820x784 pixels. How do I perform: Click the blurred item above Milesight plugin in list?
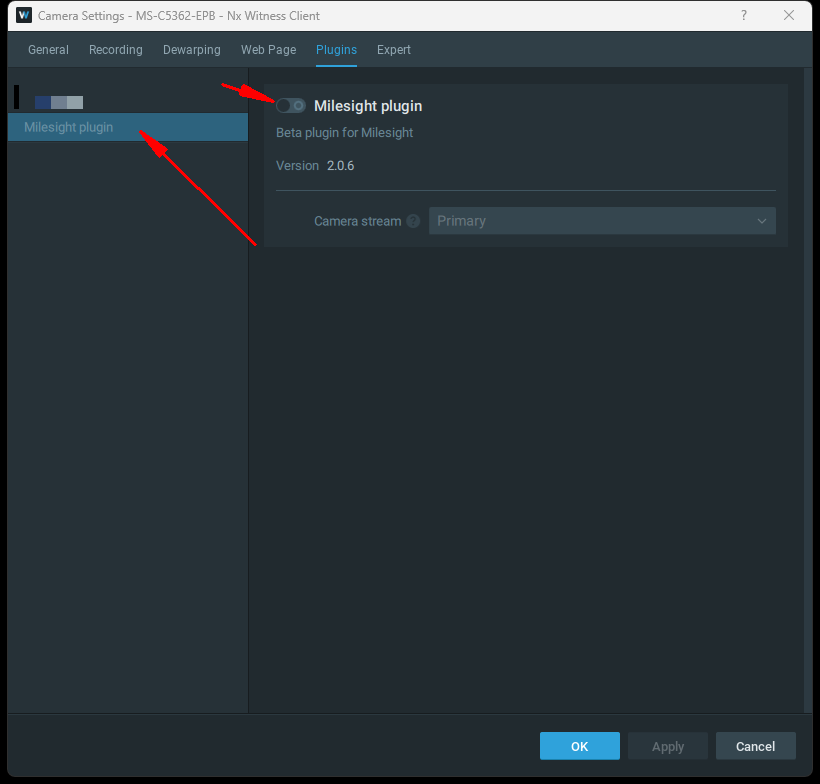click(59, 102)
